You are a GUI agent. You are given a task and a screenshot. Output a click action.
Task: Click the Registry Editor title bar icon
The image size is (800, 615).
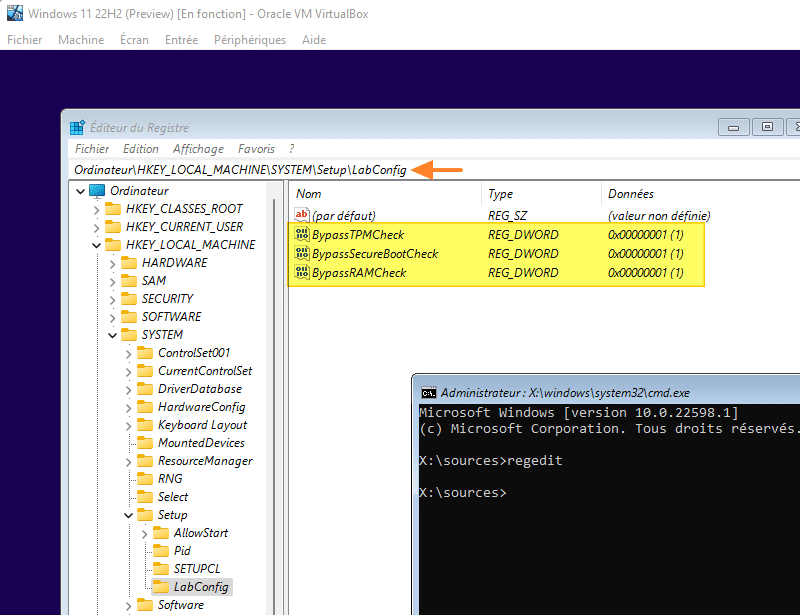pos(77,128)
